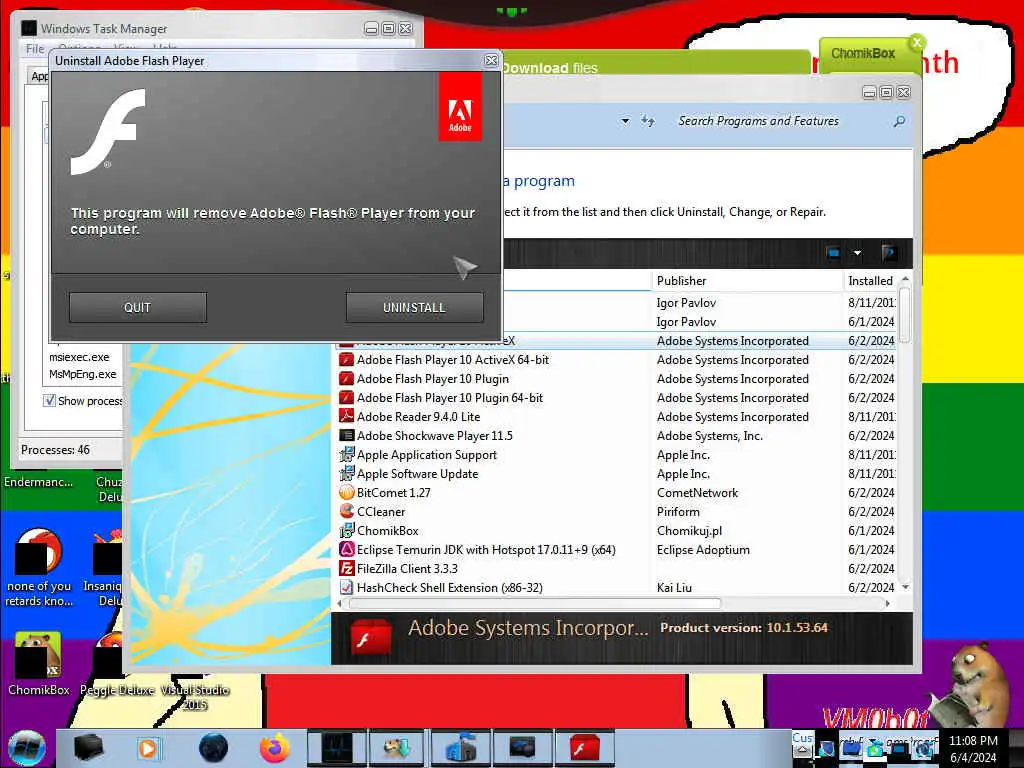Image resolution: width=1024 pixels, height=768 pixels.
Task: Select CCleaner in program list
Action: (616, 511)
